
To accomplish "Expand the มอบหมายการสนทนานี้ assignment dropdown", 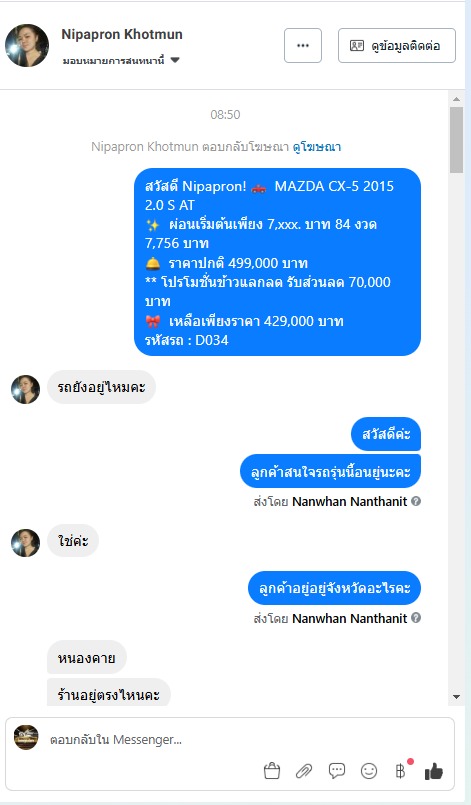I will pyautogui.click(x=121, y=61).
